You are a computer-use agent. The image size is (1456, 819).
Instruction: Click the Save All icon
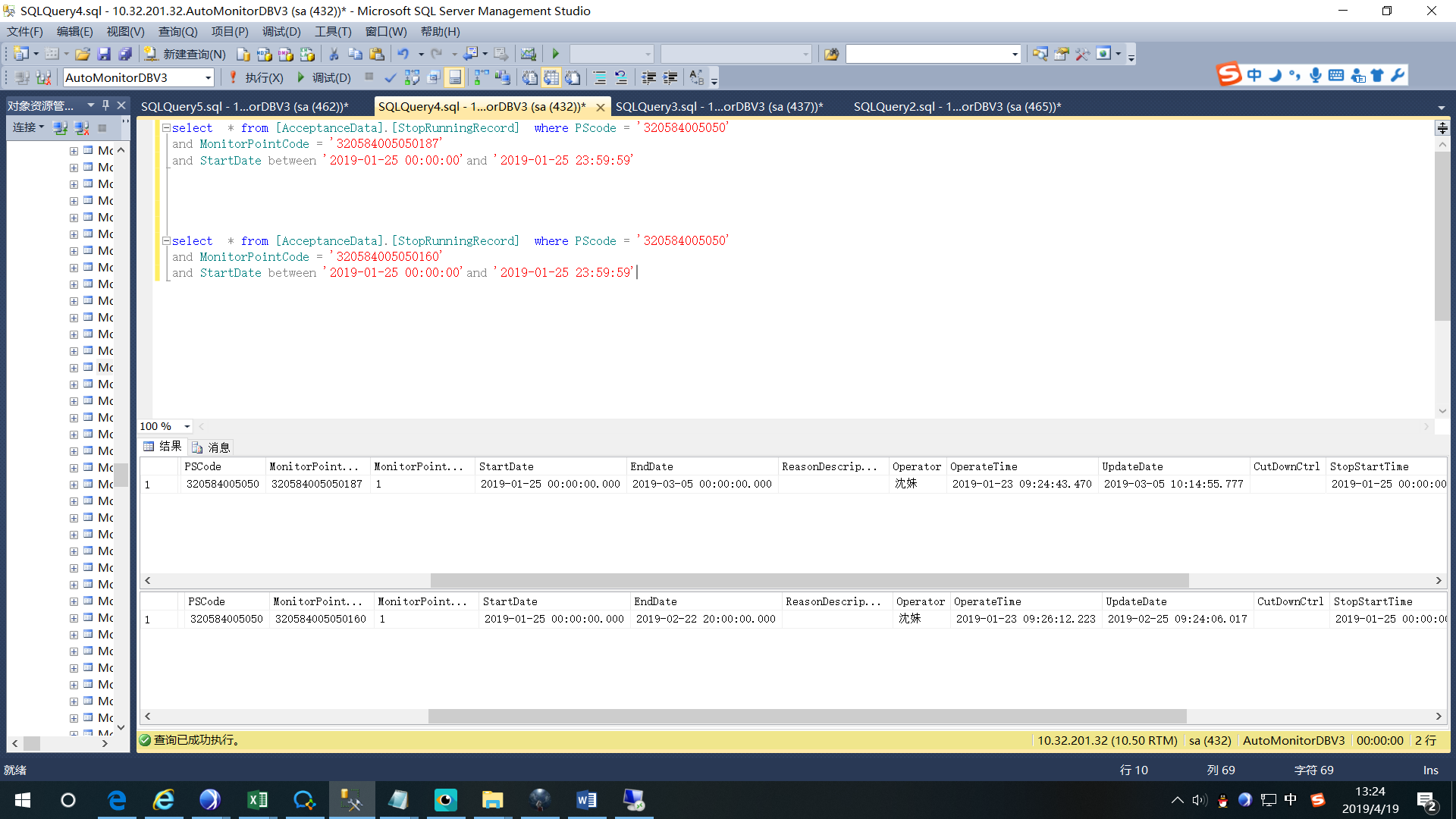(x=125, y=54)
